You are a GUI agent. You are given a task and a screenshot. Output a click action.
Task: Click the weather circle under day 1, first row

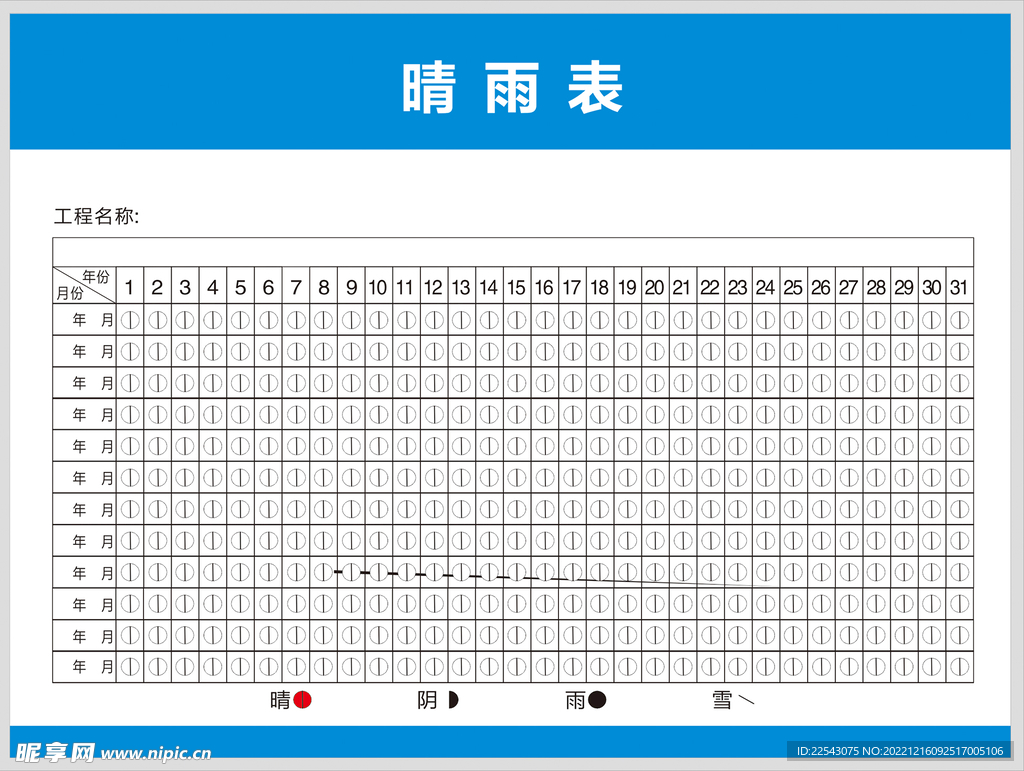[x=129, y=319]
